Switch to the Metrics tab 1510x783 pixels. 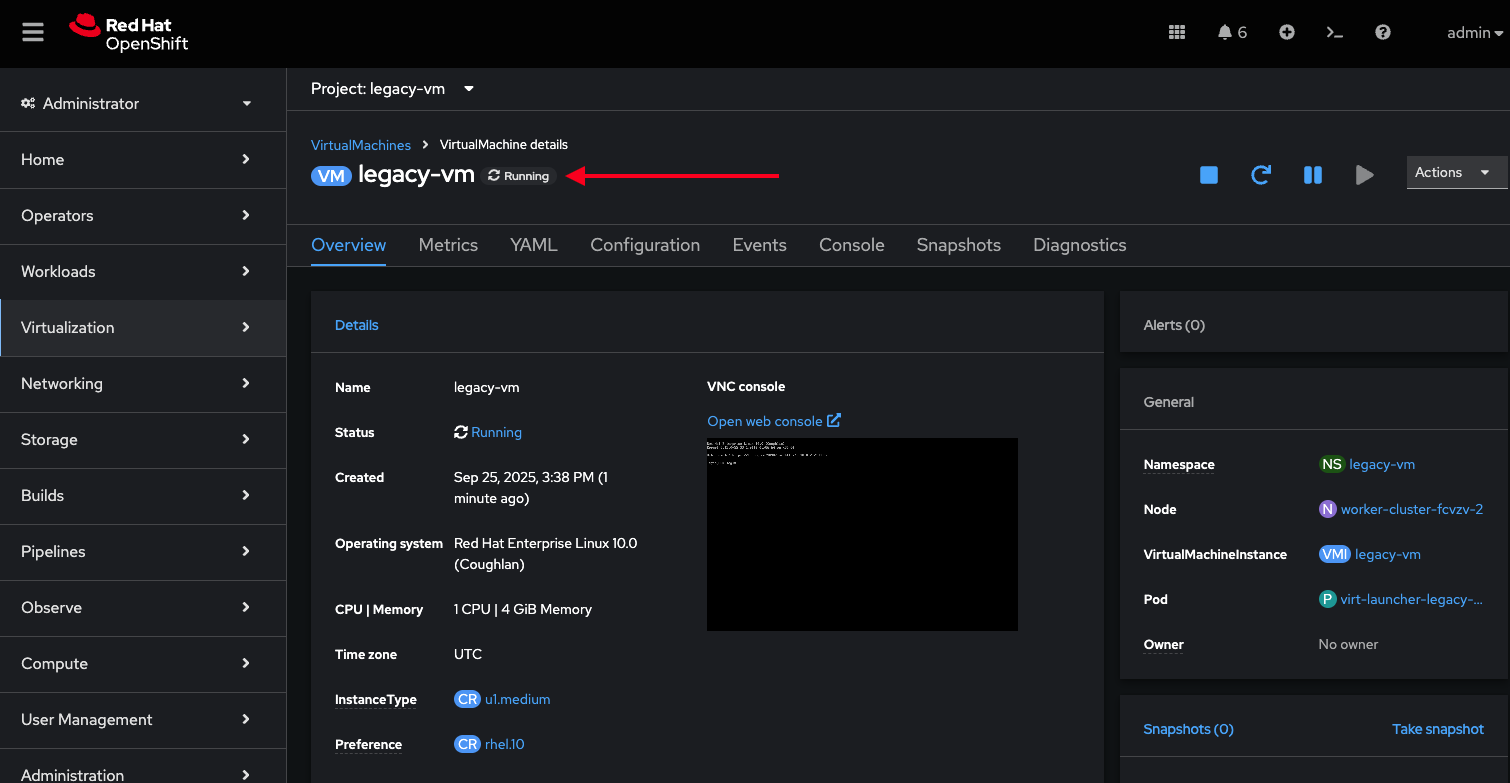point(448,245)
